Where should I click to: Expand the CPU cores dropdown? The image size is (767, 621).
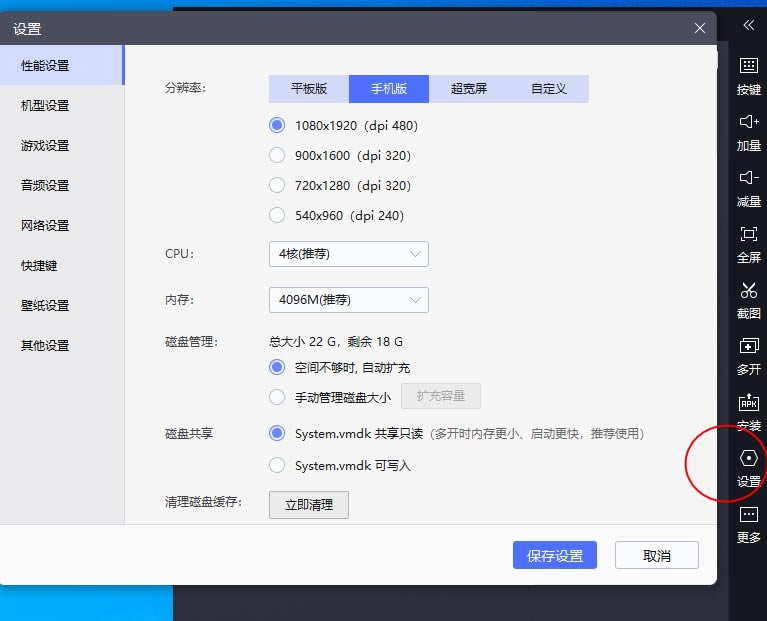[349, 254]
